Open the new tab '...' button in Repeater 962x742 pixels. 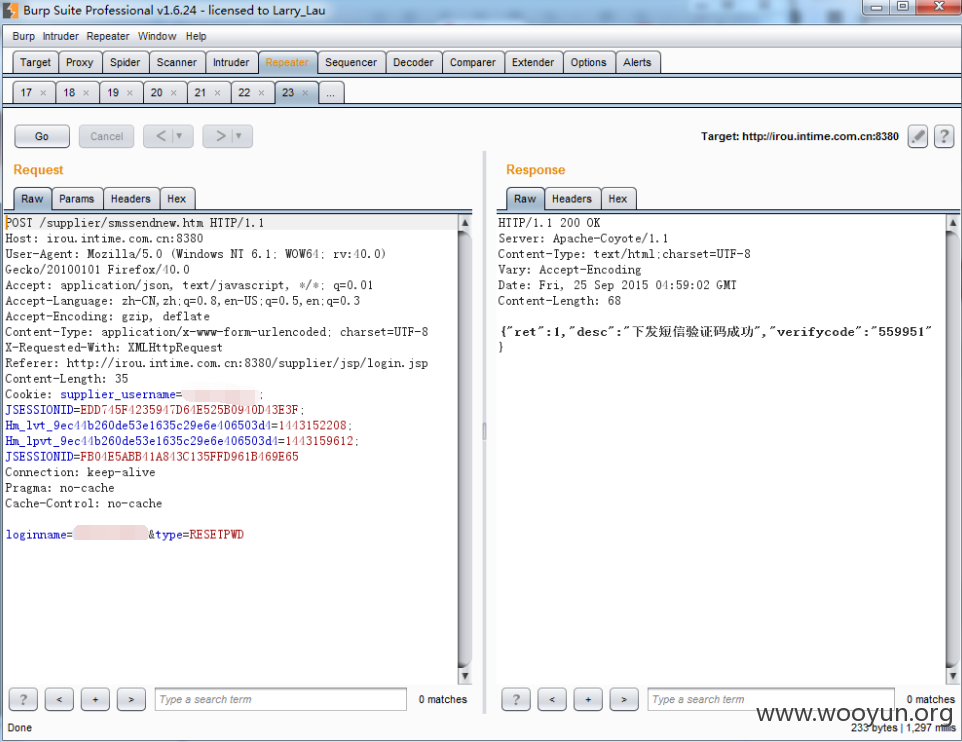coord(331,93)
